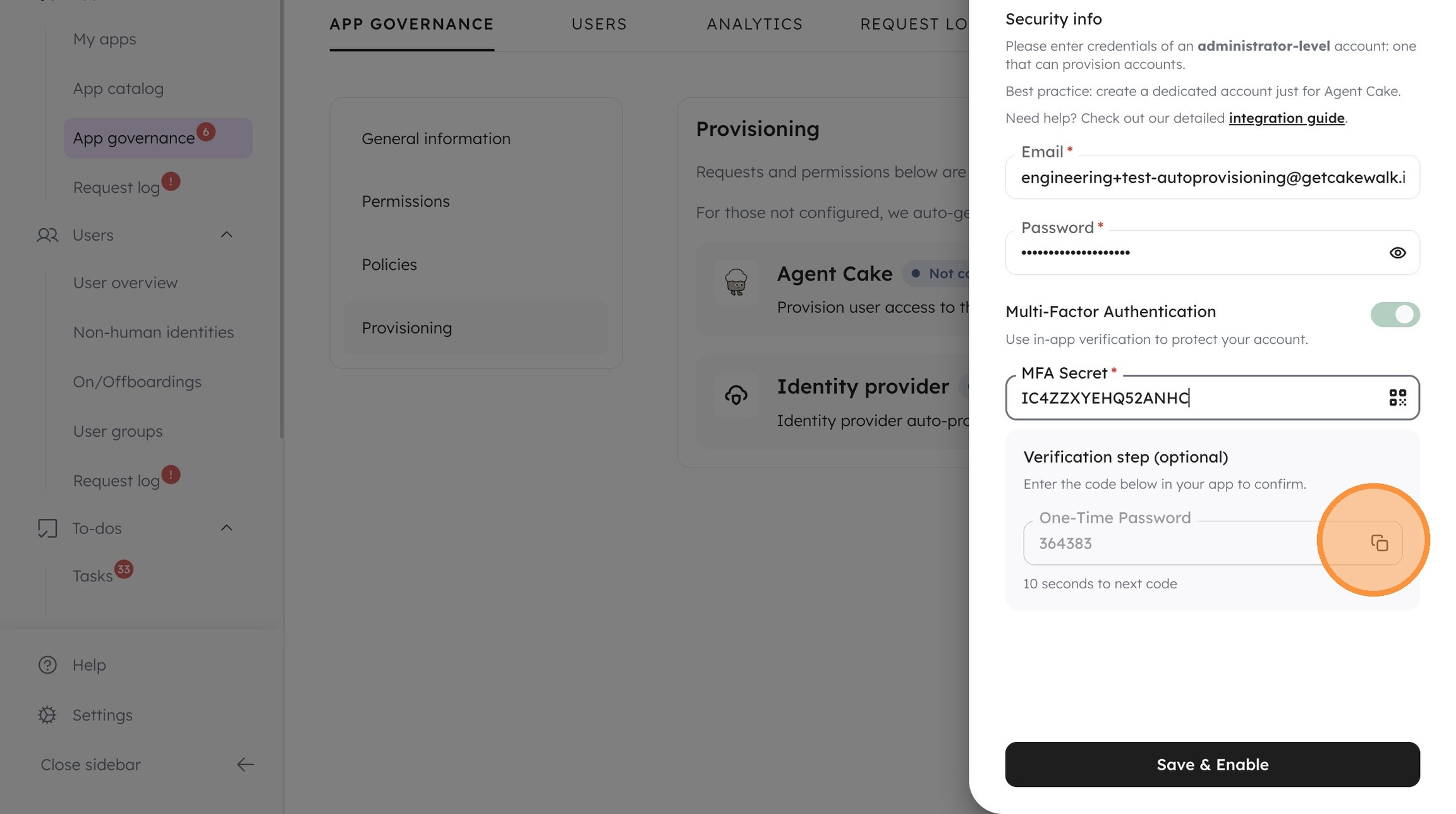Collapse the Users section chevron

tap(226, 235)
